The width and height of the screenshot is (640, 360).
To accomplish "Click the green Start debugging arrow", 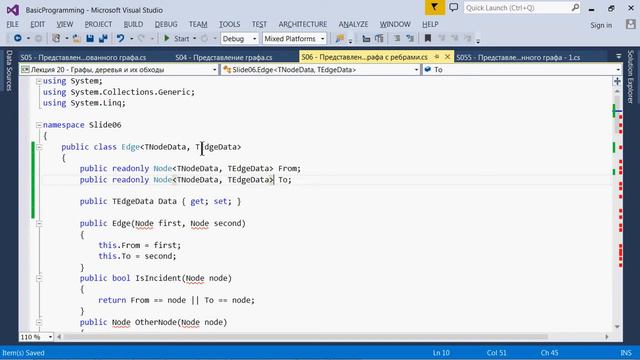I will [x=167, y=38].
